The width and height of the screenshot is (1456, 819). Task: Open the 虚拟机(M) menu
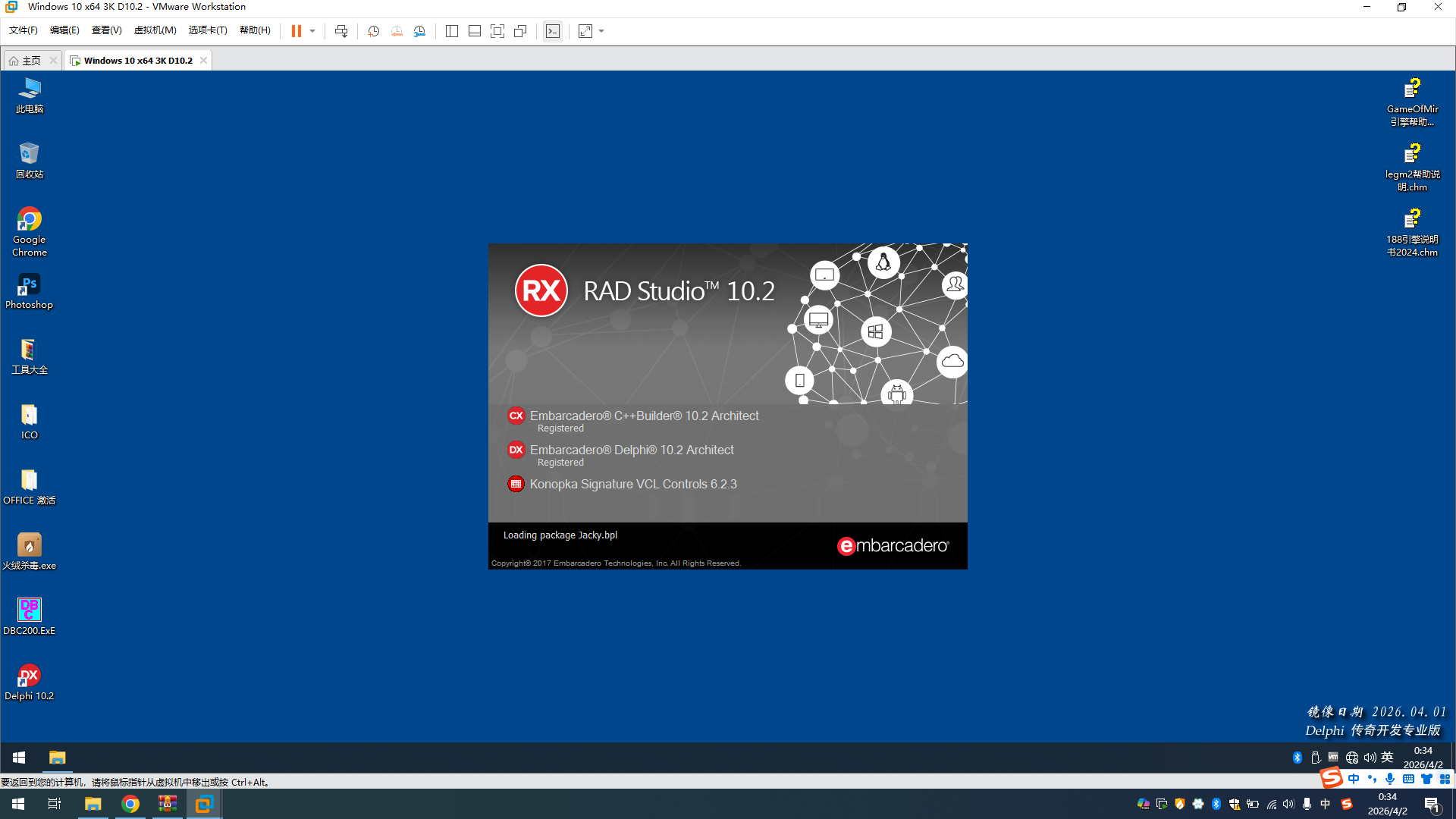point(155,30)
